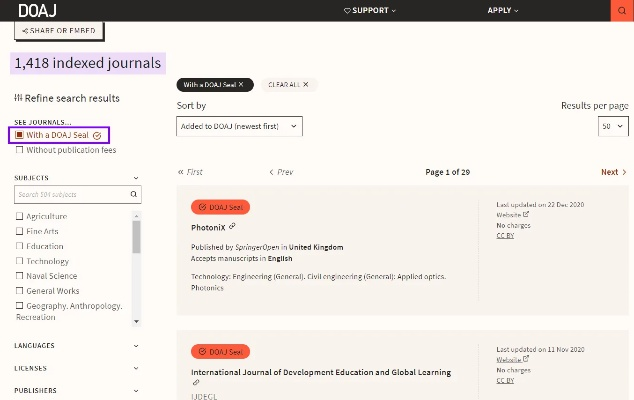This screenshot has width=634, height=400.
Task: Open the 'Added to DOAJ (newest first)' sort dropdown
Action: point(240,126)
